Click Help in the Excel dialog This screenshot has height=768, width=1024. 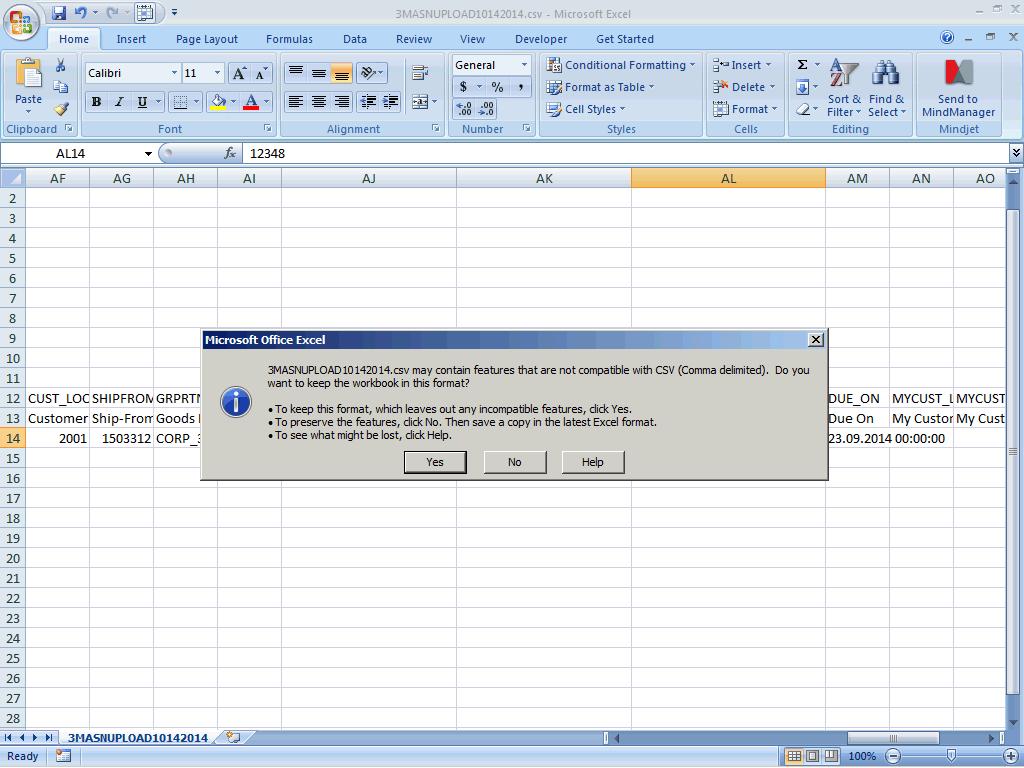pyautogui.click(x=593, y=462)
